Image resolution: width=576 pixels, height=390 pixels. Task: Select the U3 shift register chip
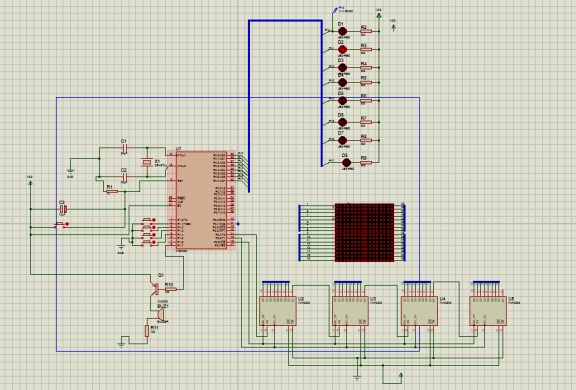point(350,311)
